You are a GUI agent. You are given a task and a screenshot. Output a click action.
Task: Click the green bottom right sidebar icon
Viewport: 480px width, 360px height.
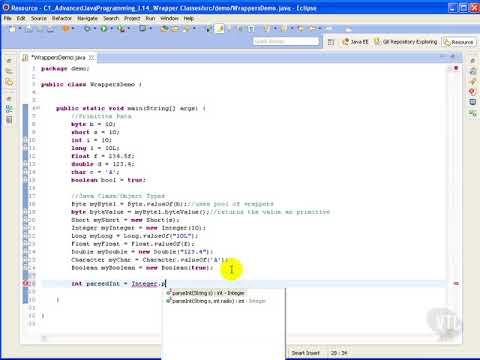[472, 113]
